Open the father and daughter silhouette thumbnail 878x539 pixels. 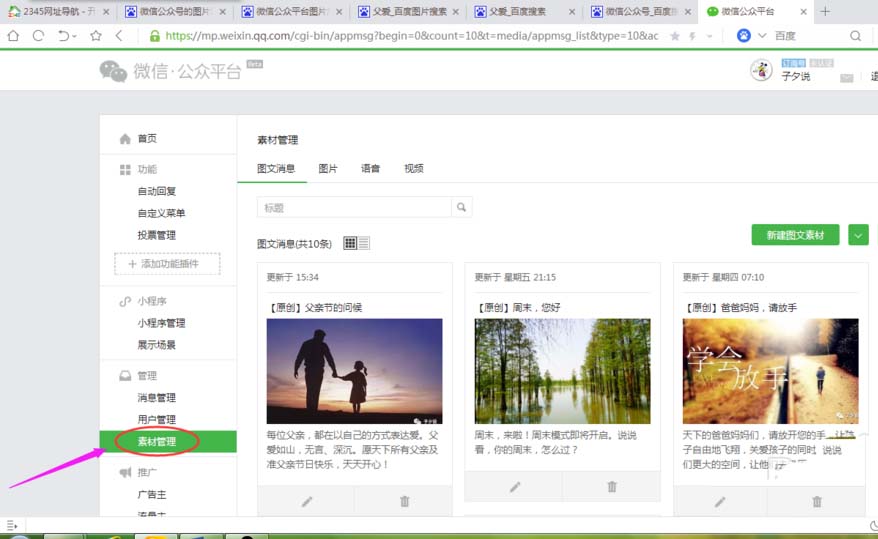coord(354,371)
